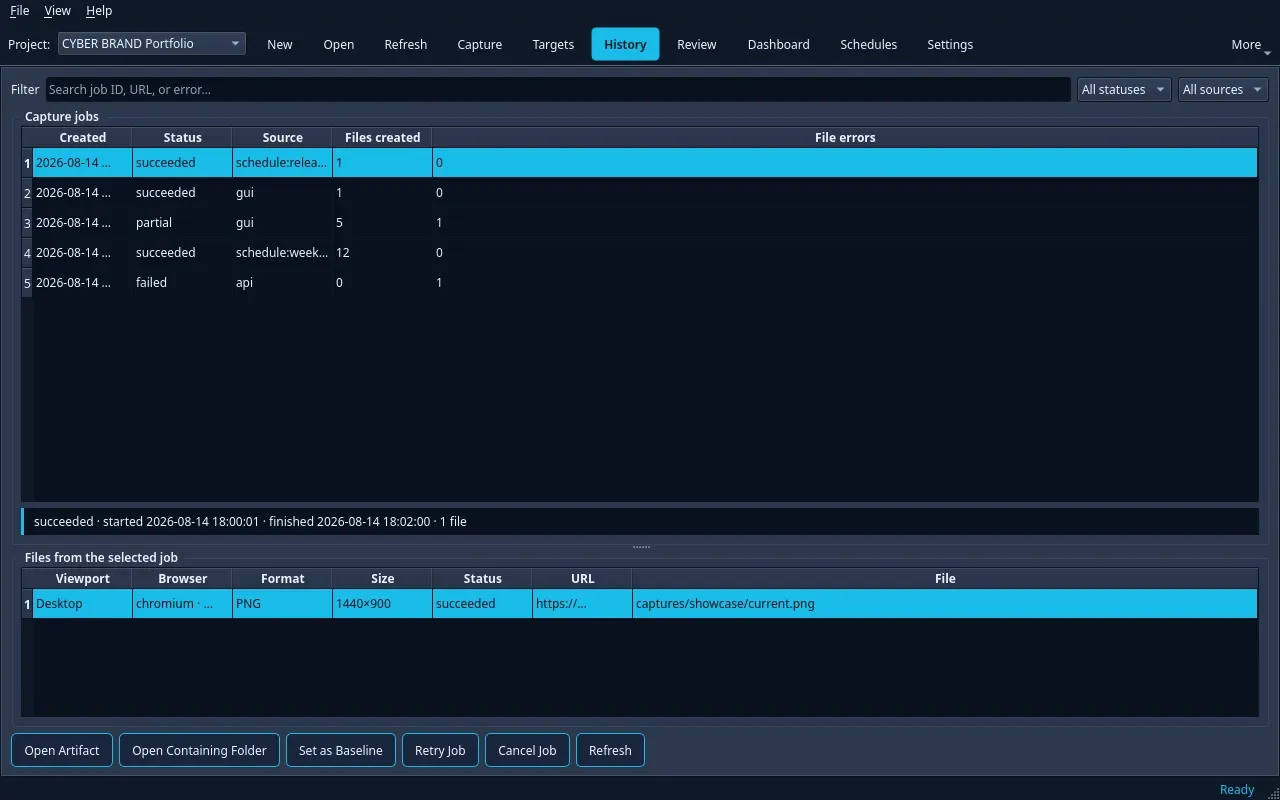This screenshot has height=800, width=1280.
Task: Sort files by Format column header
Action: [283, 578]
